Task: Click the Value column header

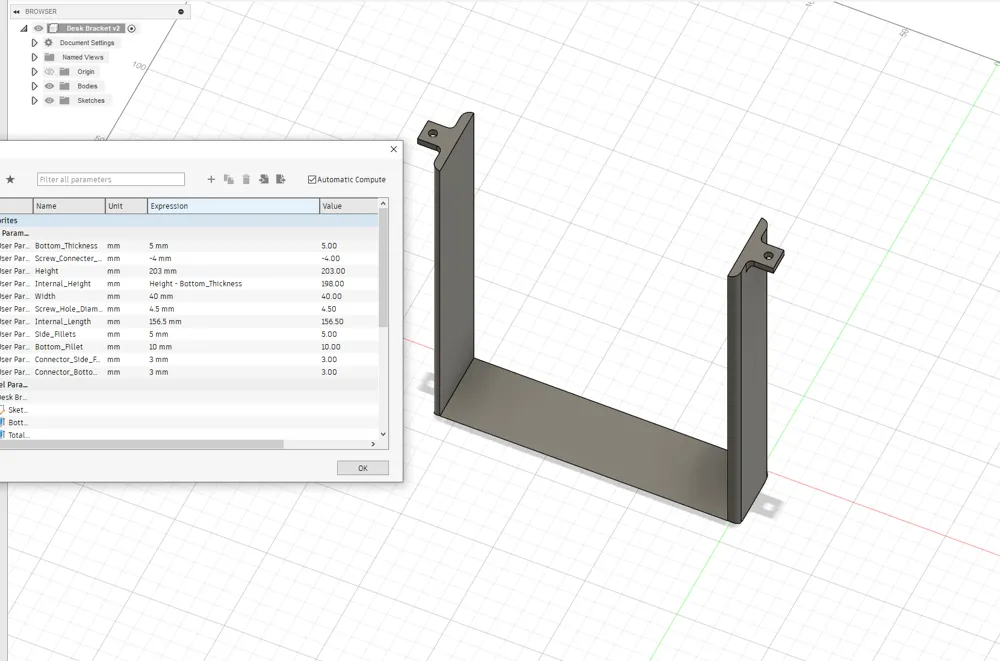Action: click(x=349, y=205)
